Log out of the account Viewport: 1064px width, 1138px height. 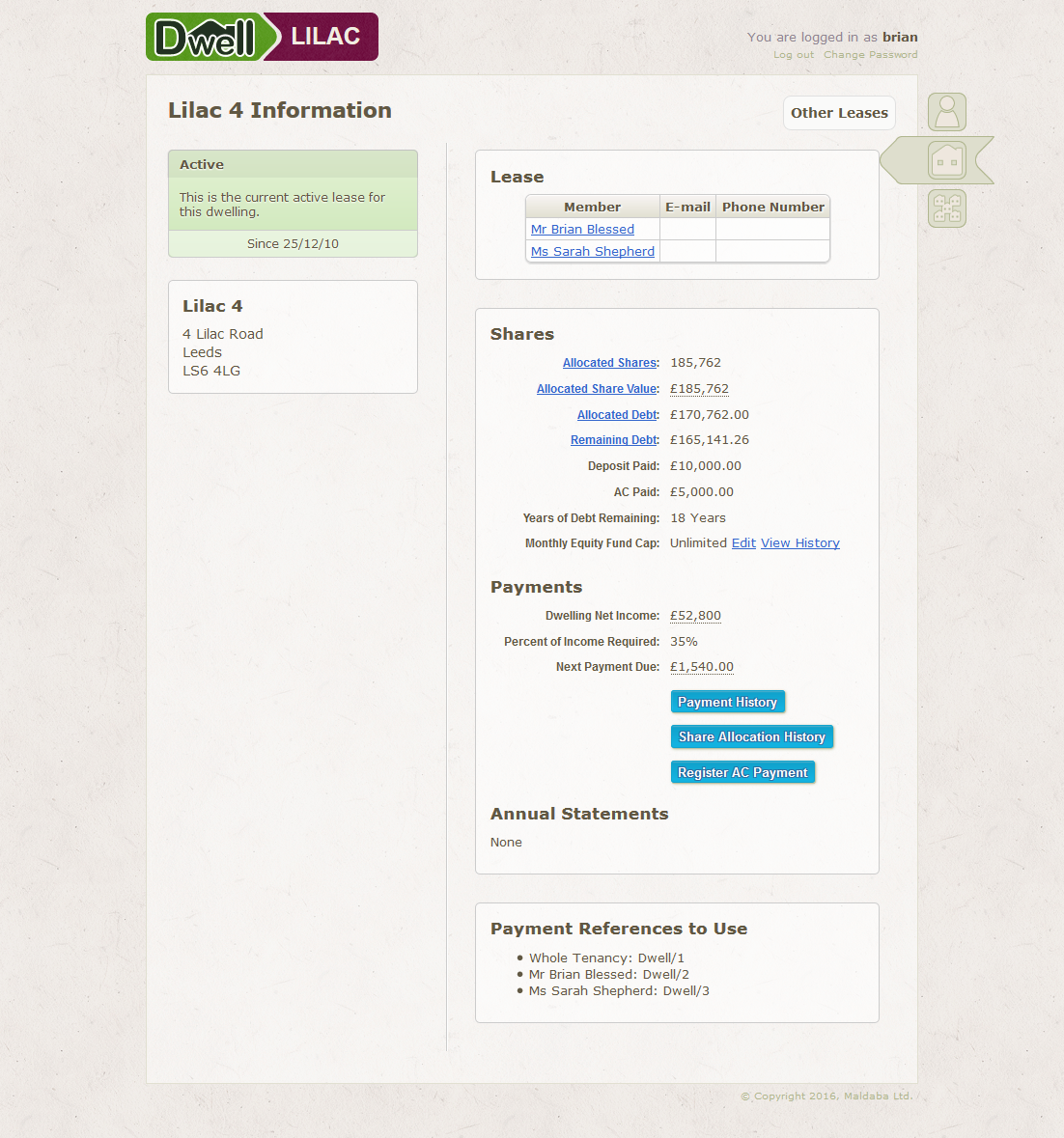(x=793, y=55)
